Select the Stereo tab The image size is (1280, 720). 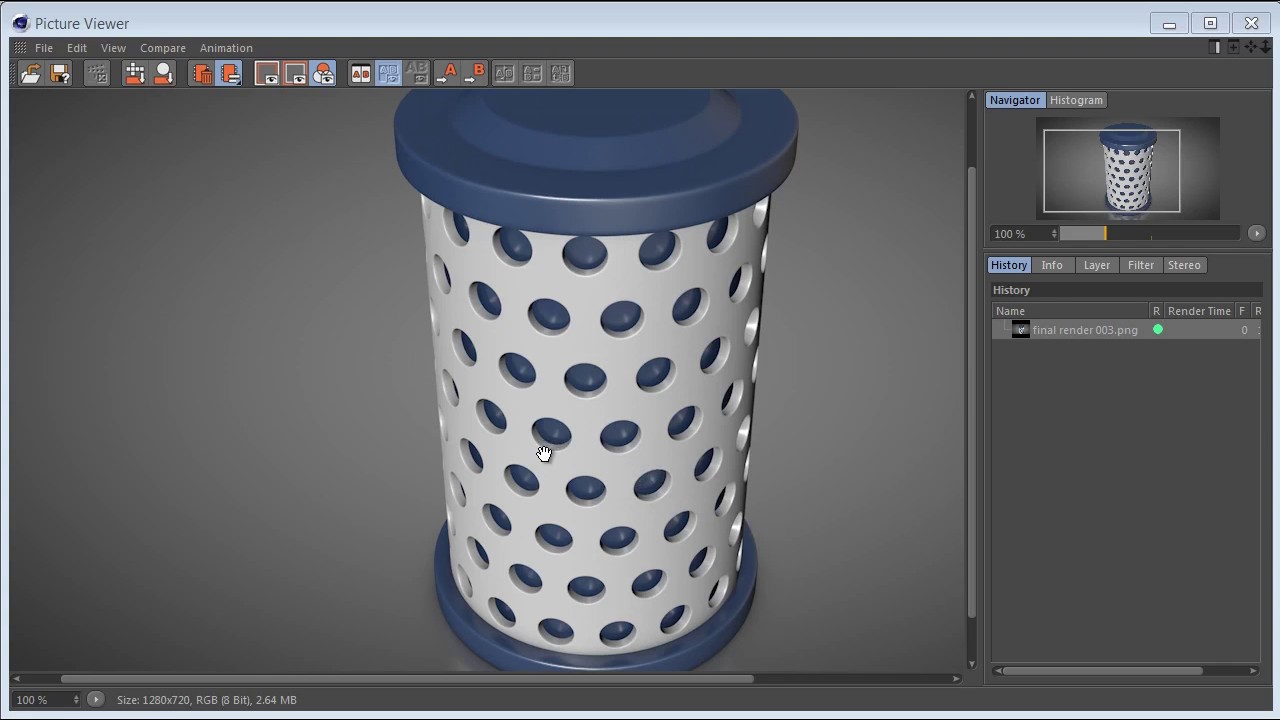[x=1184, y=265]
